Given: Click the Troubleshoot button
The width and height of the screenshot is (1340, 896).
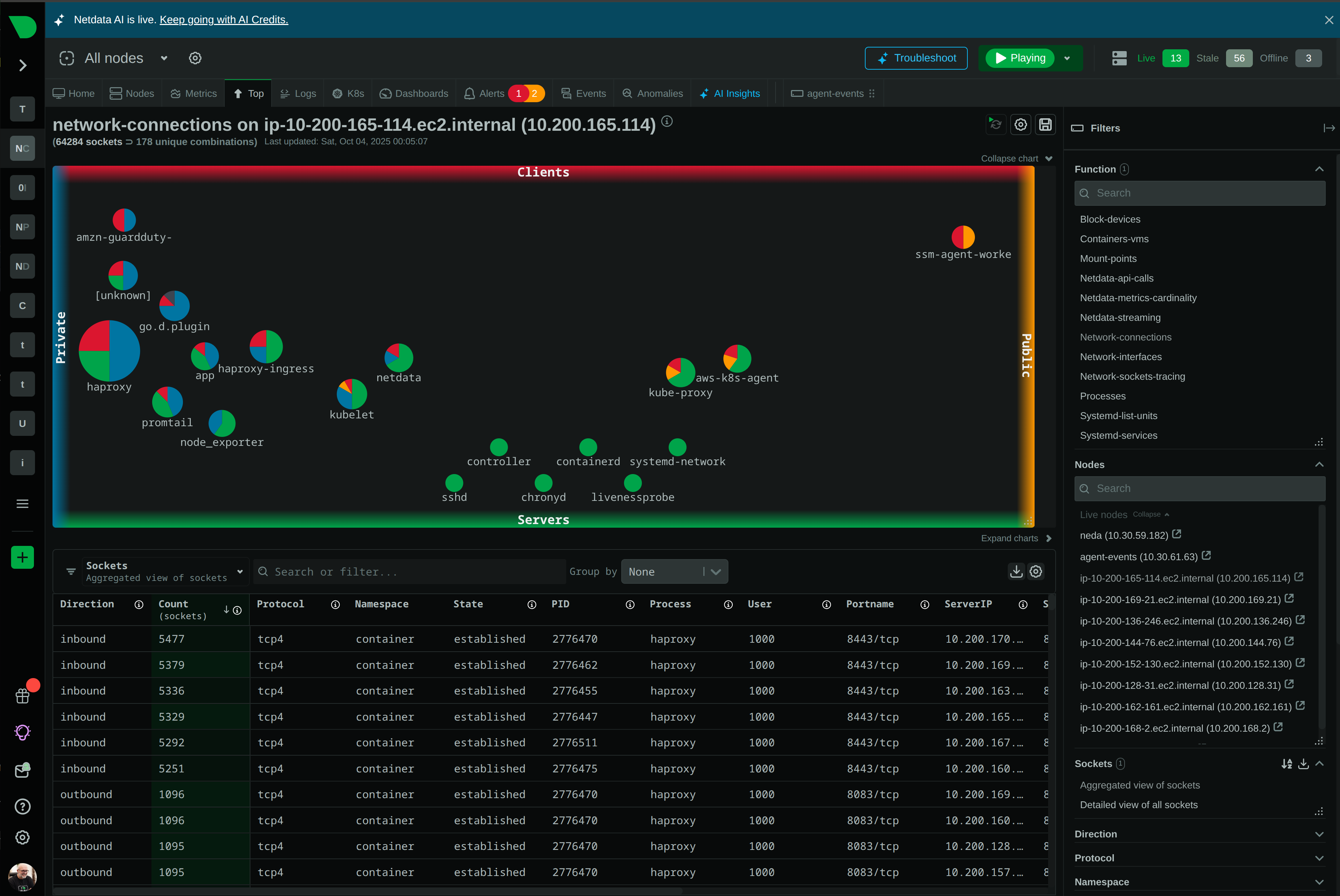Looking at the screenshot, I should point(916,58).
